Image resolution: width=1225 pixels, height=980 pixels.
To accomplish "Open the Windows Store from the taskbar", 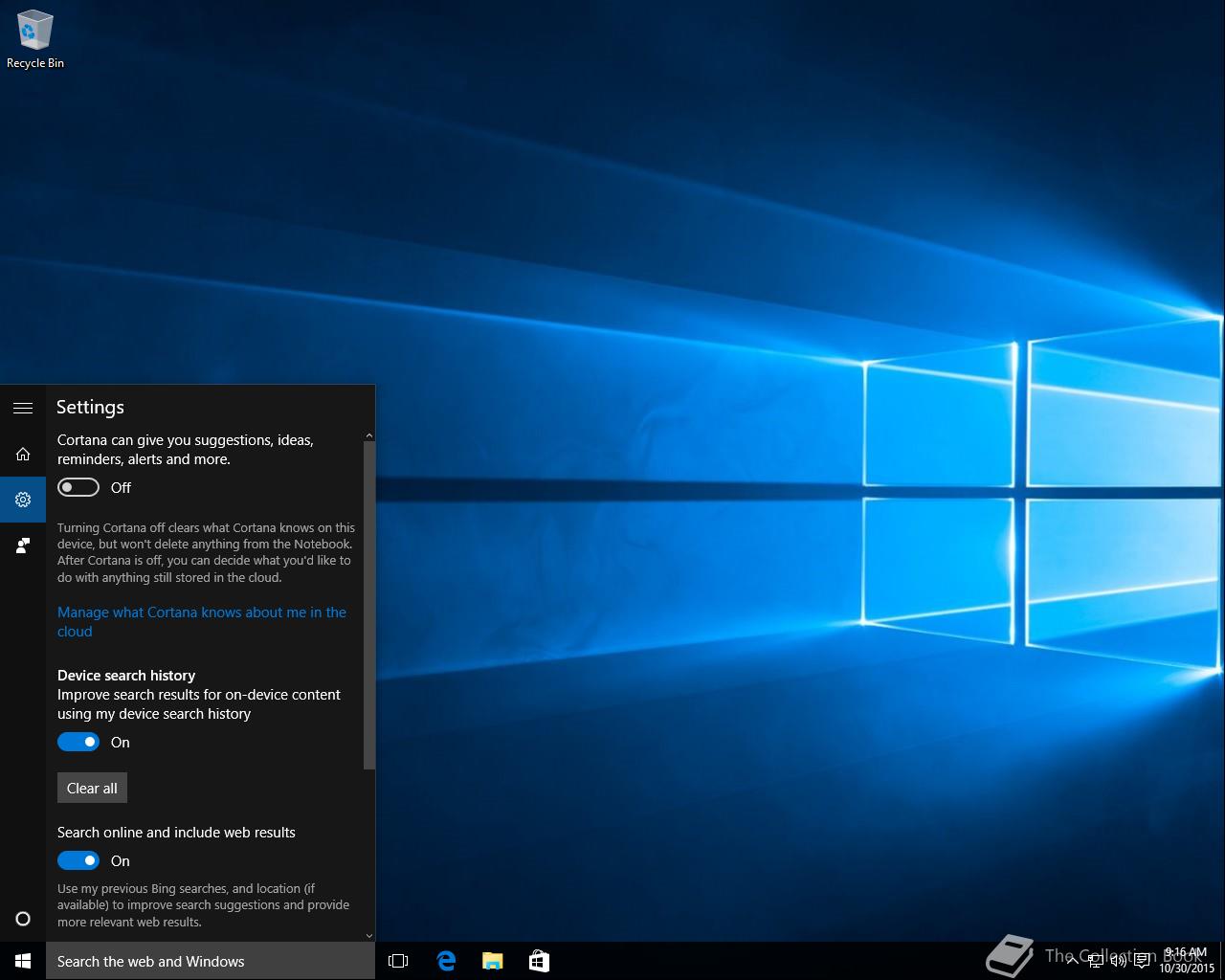I will 539,961.
